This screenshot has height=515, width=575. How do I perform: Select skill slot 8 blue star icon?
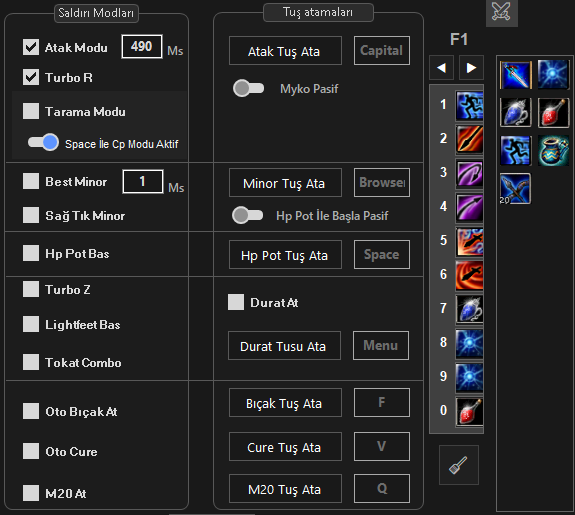pos(469,343)
